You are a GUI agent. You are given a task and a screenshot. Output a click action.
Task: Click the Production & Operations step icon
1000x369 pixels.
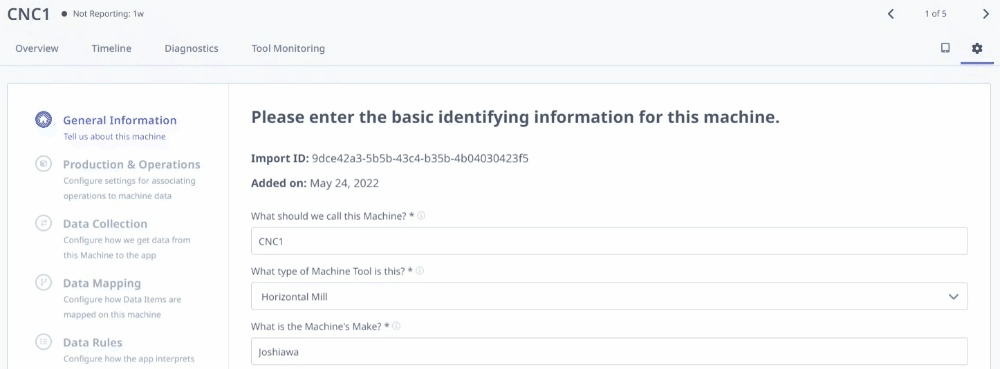click(43, 164)
